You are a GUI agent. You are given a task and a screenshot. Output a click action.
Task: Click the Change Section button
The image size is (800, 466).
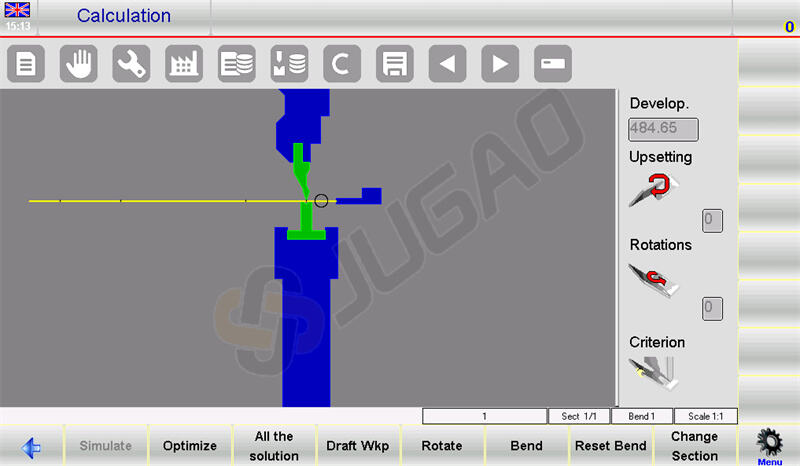(x=694, y=446)
